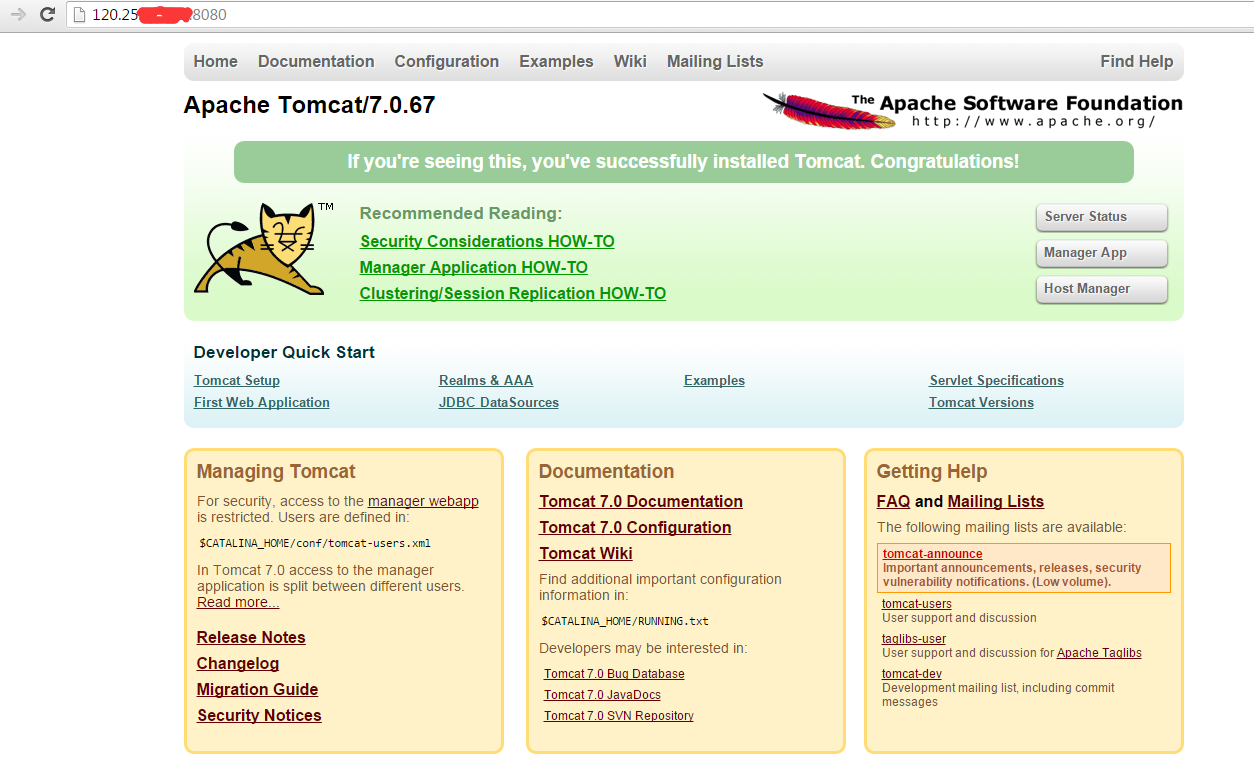1254x782 pixels.
Task: Open Examples link under Developer Quick Start
Action: pyautogui.click(x=714, y=380)
